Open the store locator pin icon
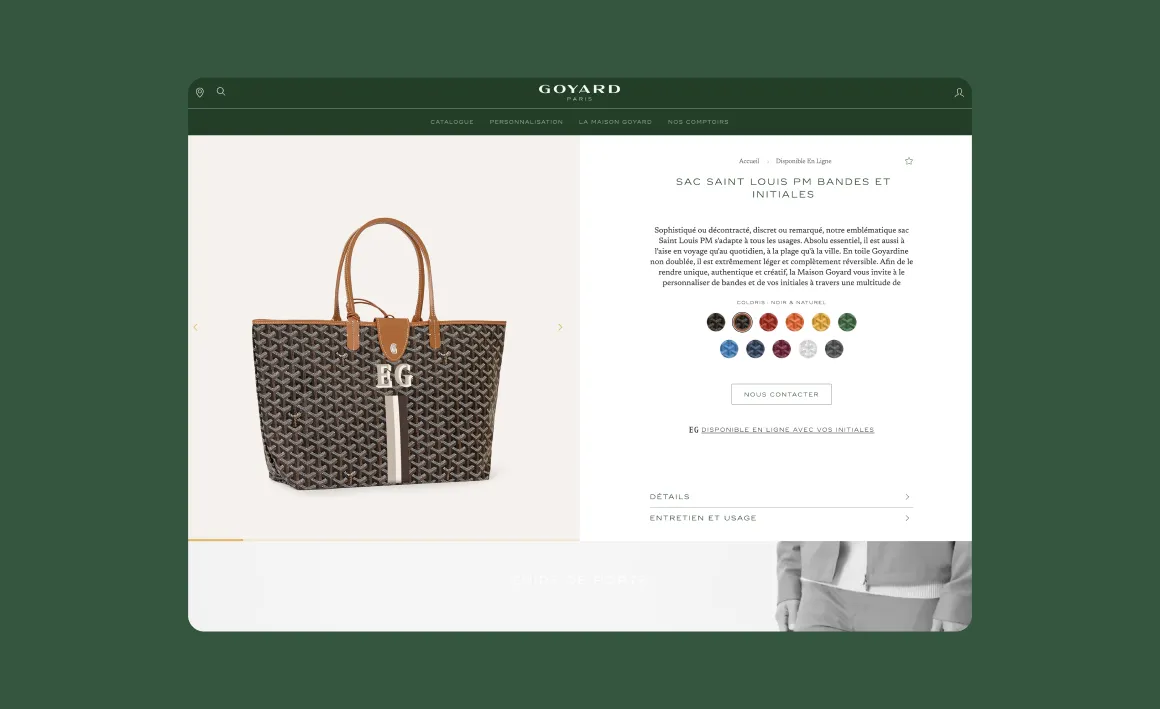 point(200,93)
